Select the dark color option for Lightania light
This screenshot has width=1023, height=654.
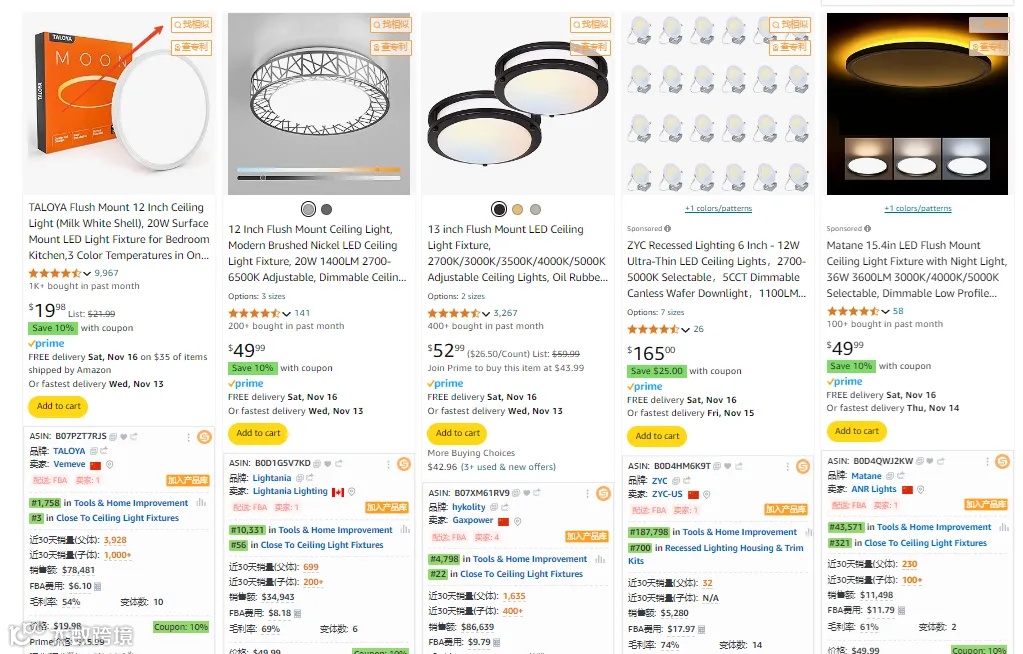coord(327,210)
